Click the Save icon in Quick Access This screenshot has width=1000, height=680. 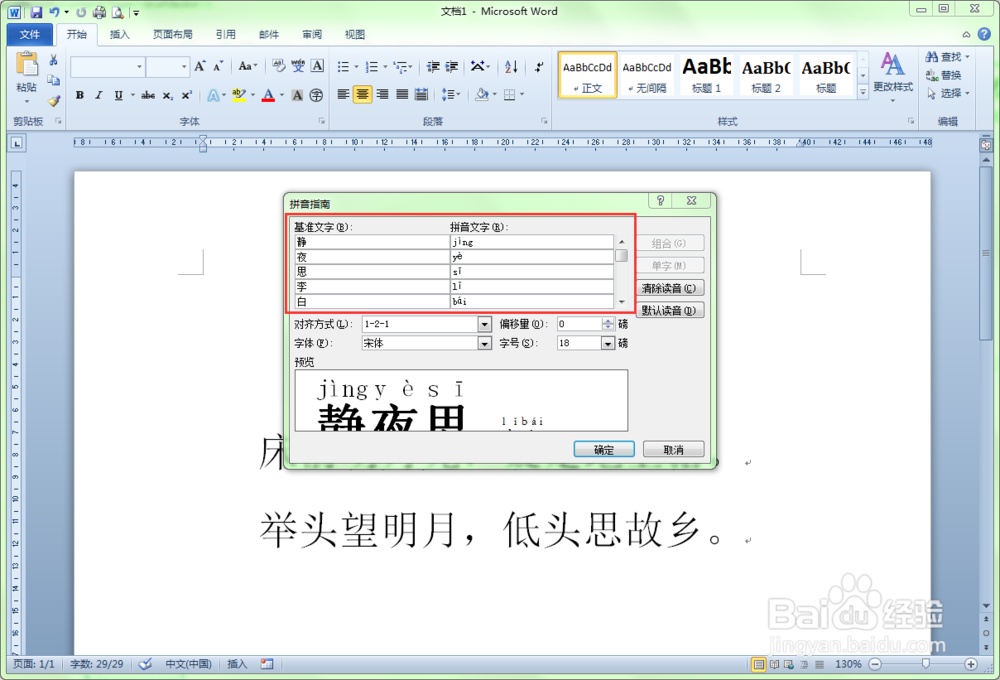(x=36, y=11)
